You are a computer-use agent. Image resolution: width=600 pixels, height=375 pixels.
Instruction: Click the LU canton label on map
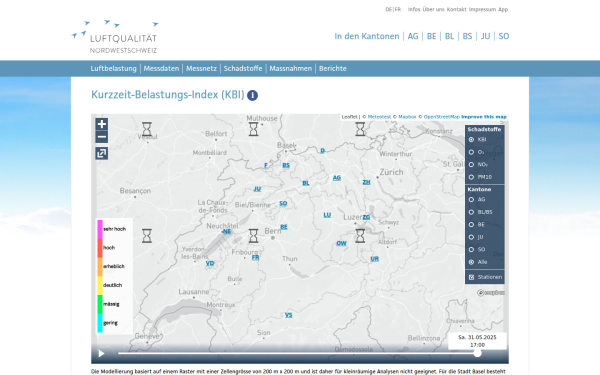coord(327,215)
